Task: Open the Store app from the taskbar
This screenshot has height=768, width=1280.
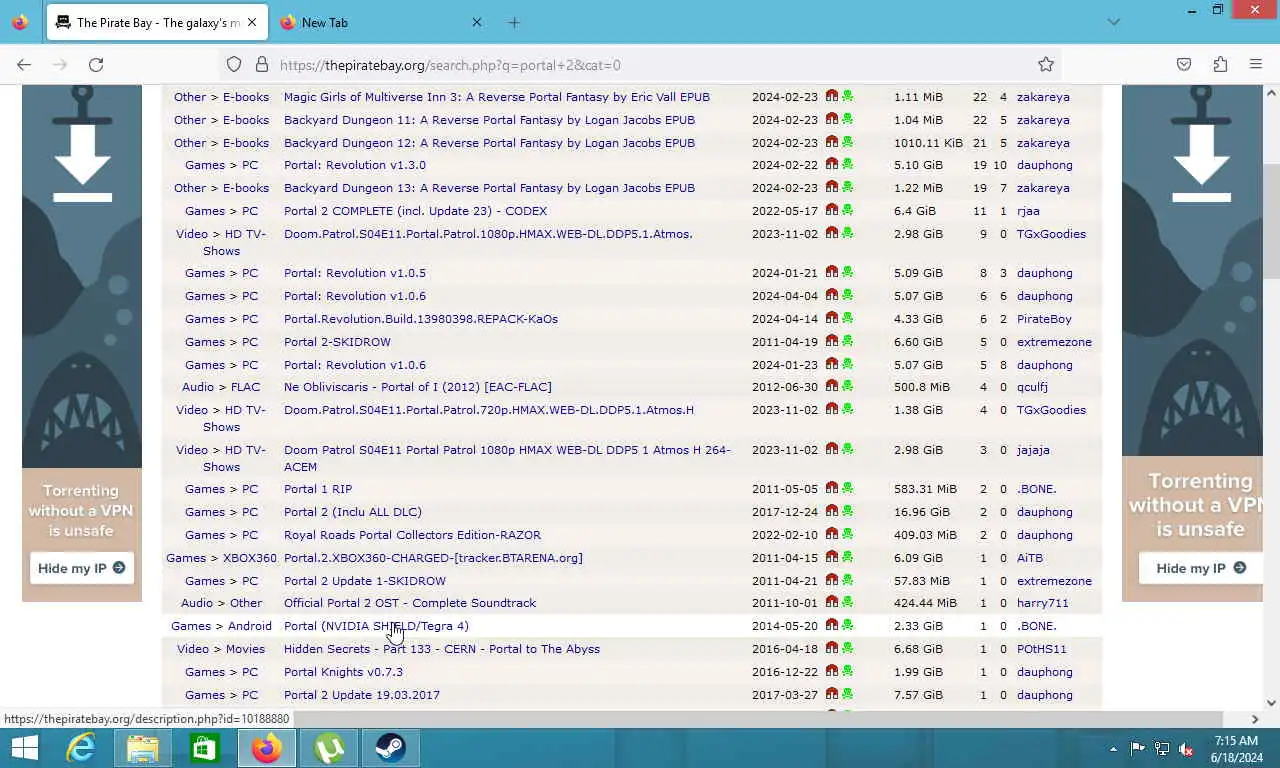Action: click(x=205, y=748)
